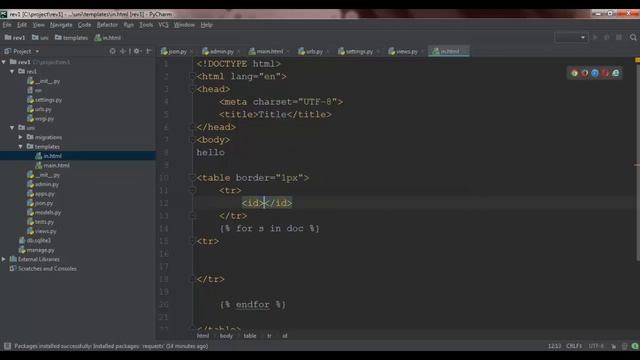This screenshot has width=640, height=360.
Task: Click the green inspection indicator in status bar
Action: [x=635, y=346]
